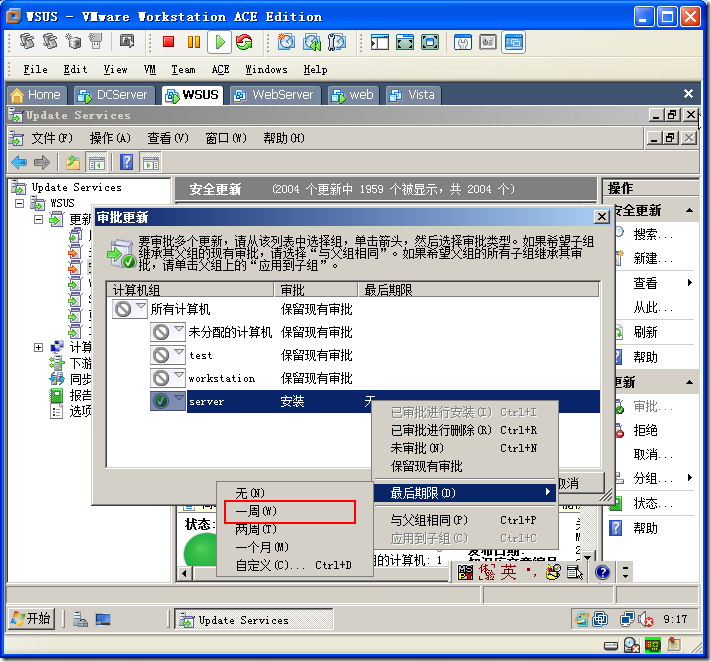The image size is (711, 662).
Task: Open snapshot manager wrench icon
Action: click(337, 42)
